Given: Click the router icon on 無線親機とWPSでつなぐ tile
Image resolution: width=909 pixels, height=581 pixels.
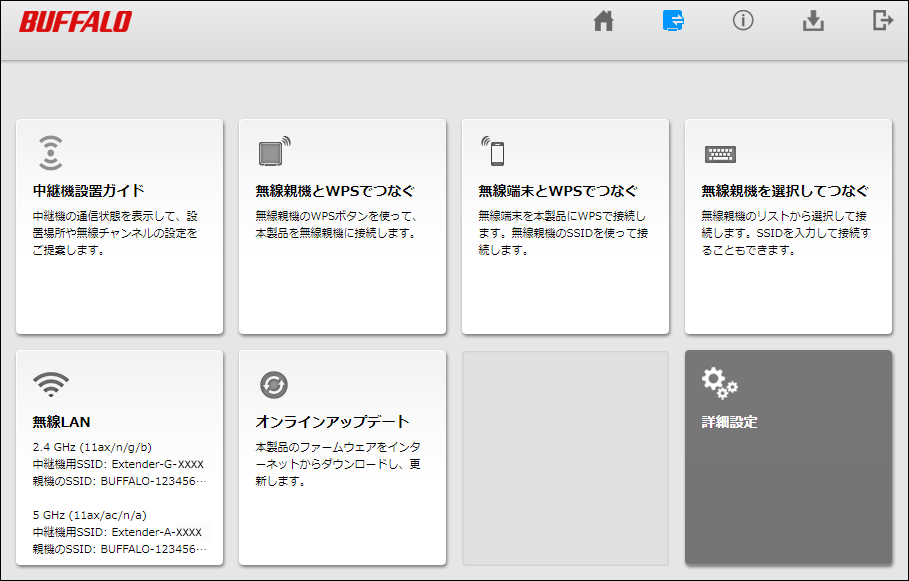Looking at the screenshot, I should 273,152.
